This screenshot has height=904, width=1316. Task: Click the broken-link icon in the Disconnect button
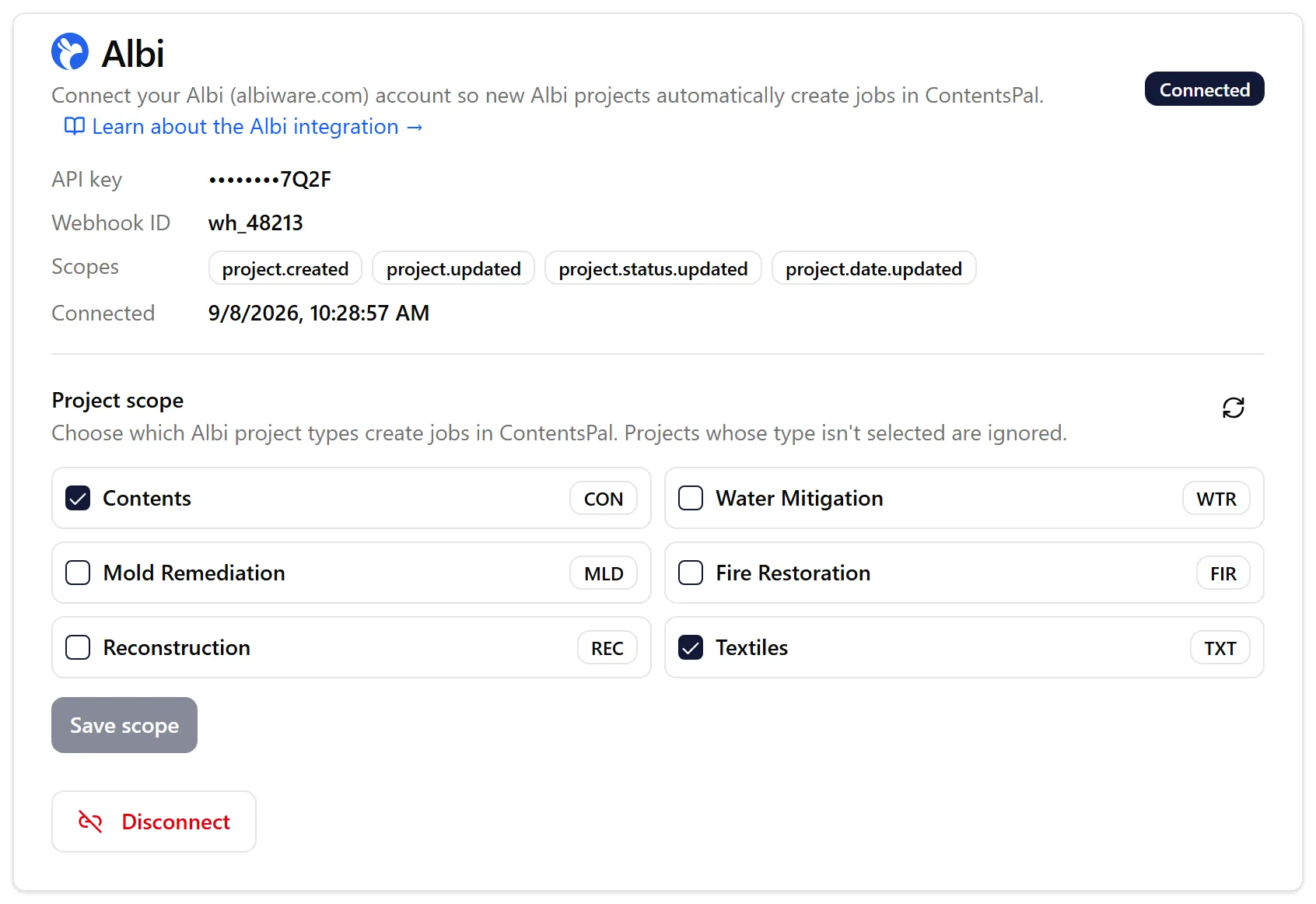coord(90,822)
